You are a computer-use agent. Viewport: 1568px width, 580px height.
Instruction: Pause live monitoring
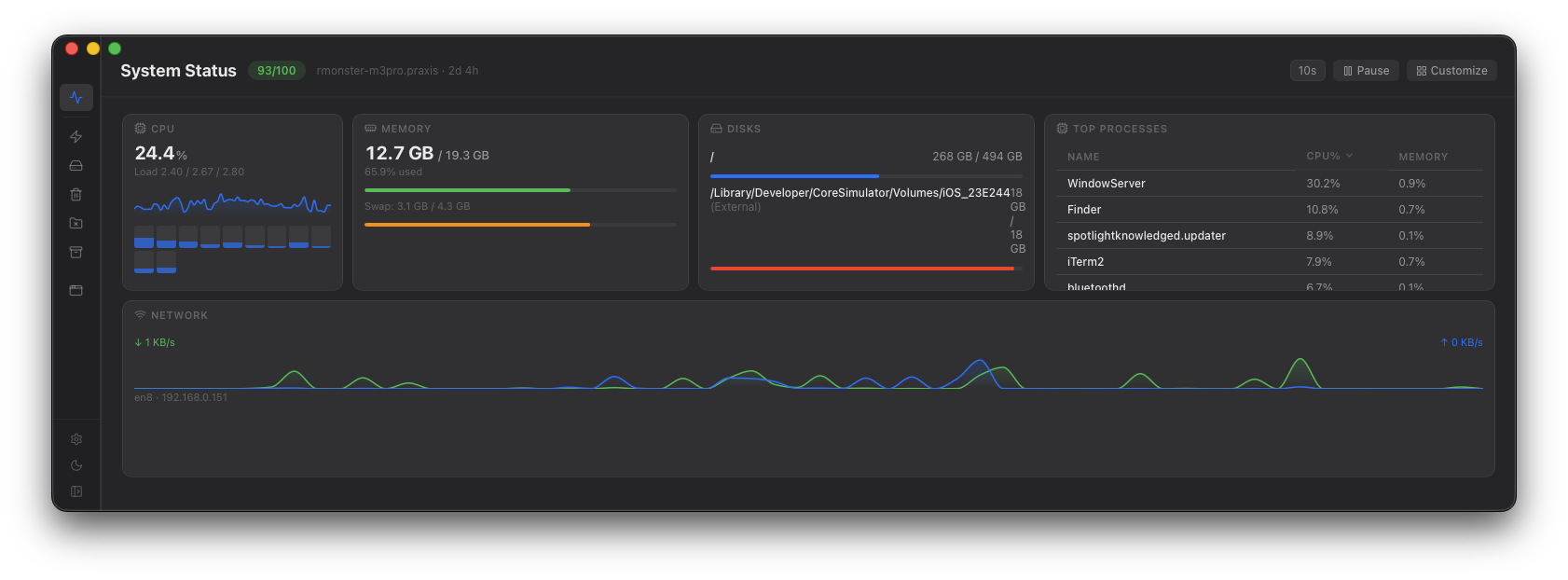coord(1366,71)
